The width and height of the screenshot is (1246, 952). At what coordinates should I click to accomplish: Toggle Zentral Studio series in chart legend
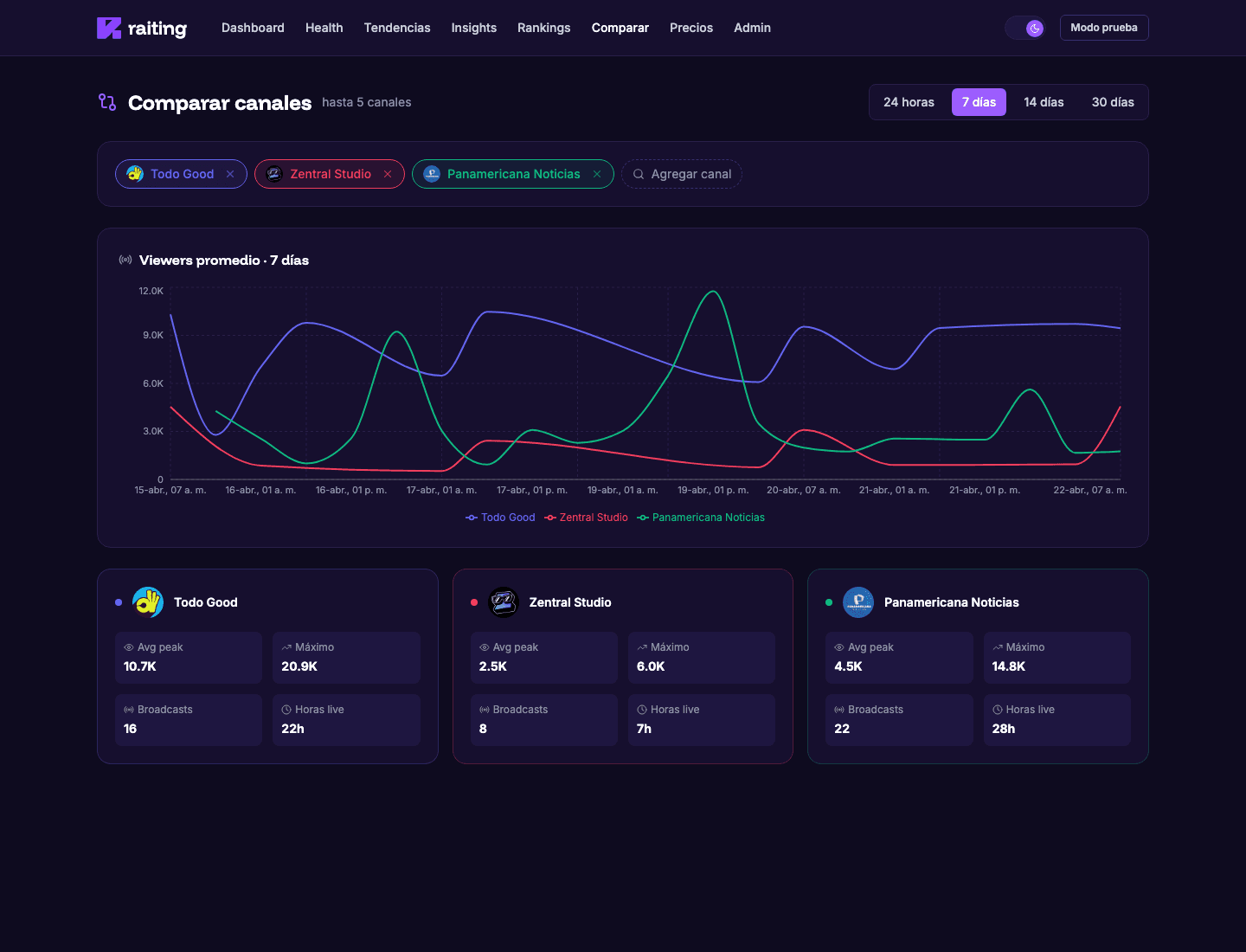[x=586, y=518]
